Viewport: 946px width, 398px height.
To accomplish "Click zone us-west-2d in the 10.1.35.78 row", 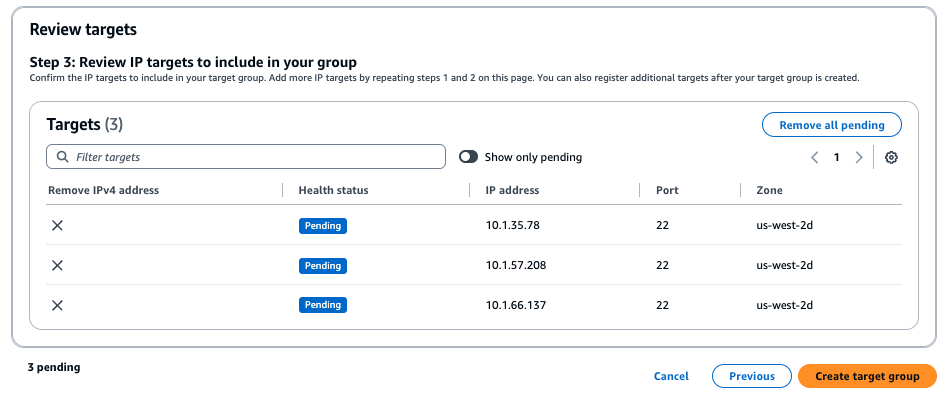I will tap(784, 226).
